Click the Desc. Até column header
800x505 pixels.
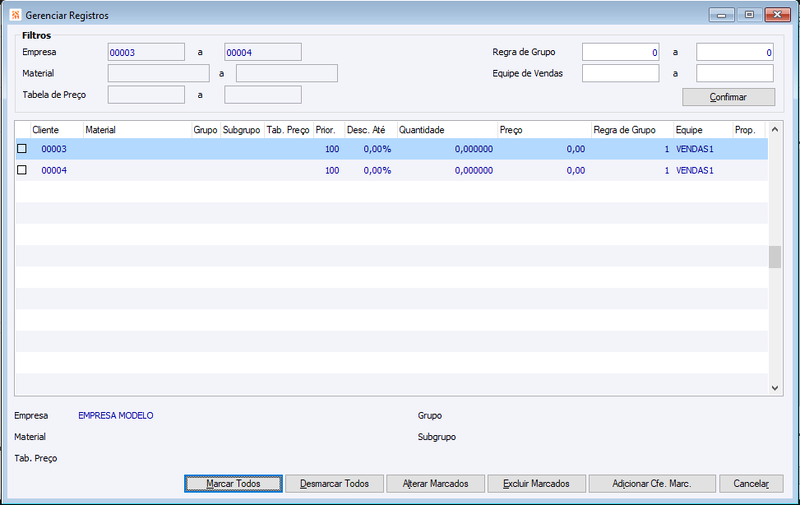[370, 130]
